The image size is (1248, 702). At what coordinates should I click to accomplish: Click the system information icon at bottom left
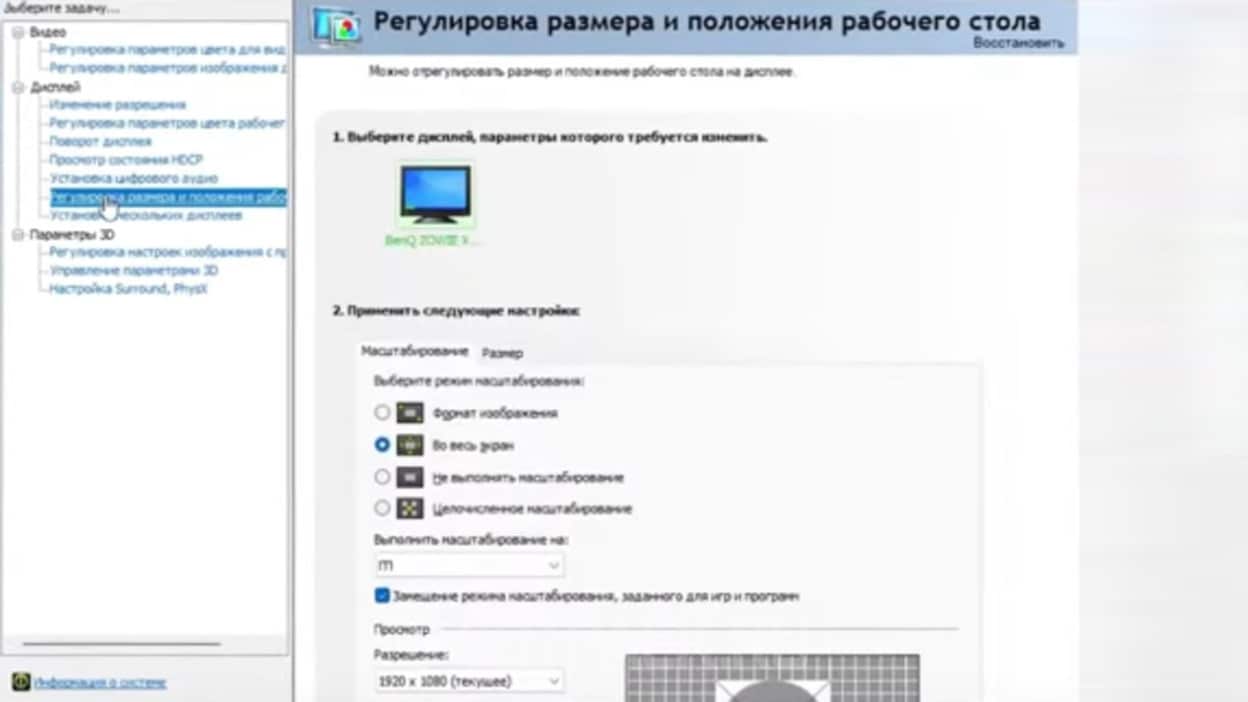pyautogui.click(x=21, y=682)
